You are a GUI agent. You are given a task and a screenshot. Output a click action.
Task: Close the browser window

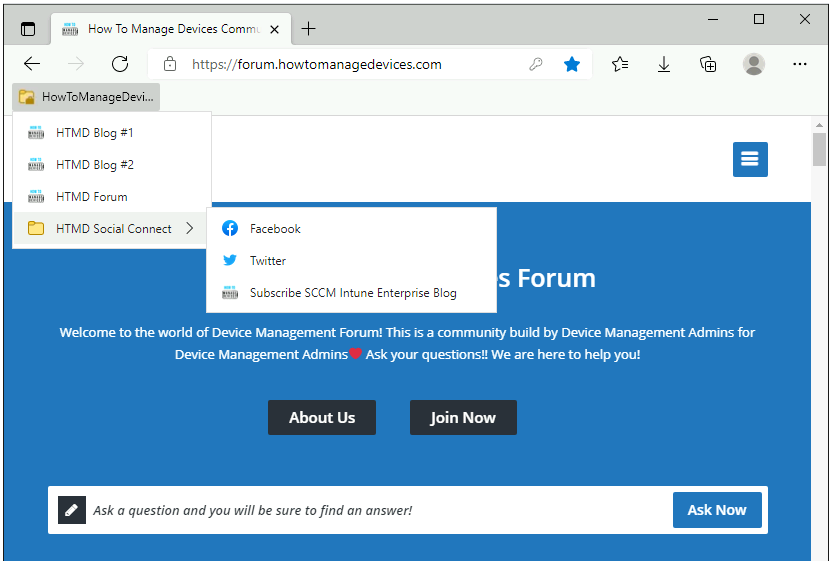tap(805, 20)
